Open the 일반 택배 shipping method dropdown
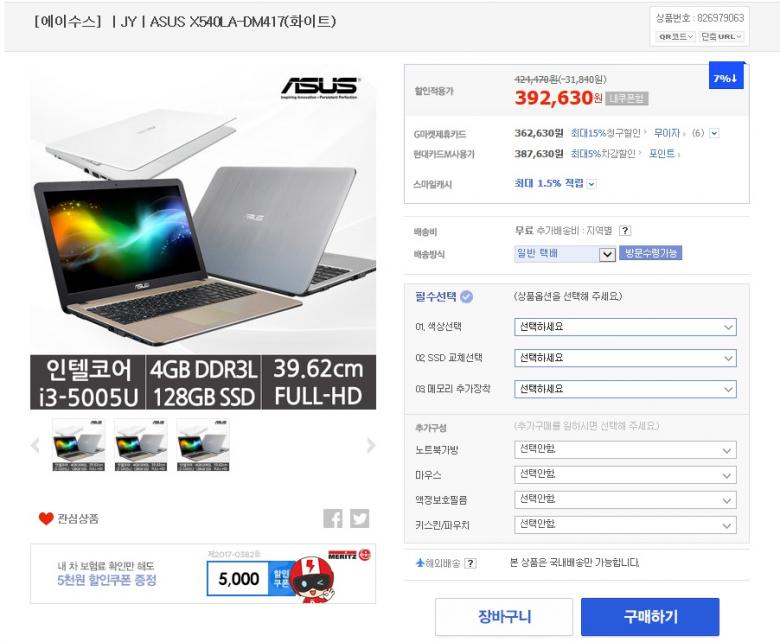The width and height of the screenshot is (780, 642). coord(565,254)
